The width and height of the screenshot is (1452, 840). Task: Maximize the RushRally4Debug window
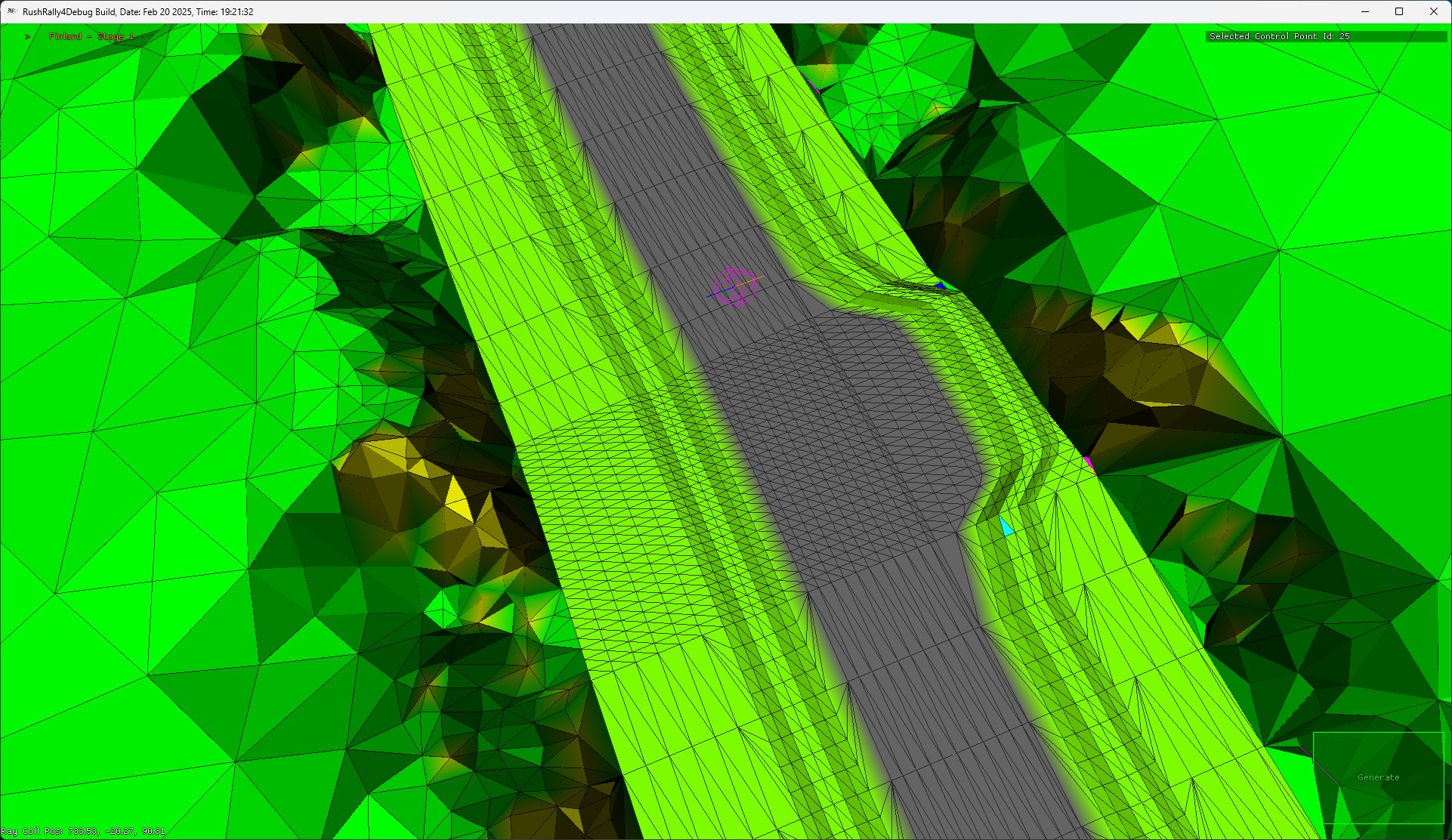tap(1399, 11)
